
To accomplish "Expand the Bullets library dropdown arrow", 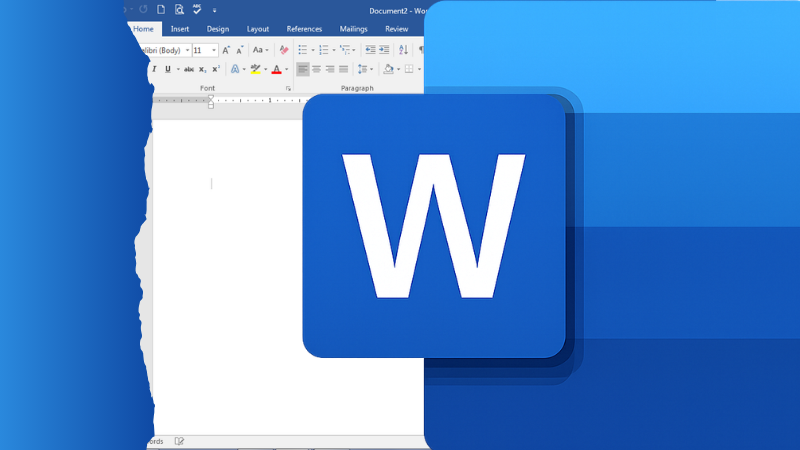I will (x=313, y=50).
